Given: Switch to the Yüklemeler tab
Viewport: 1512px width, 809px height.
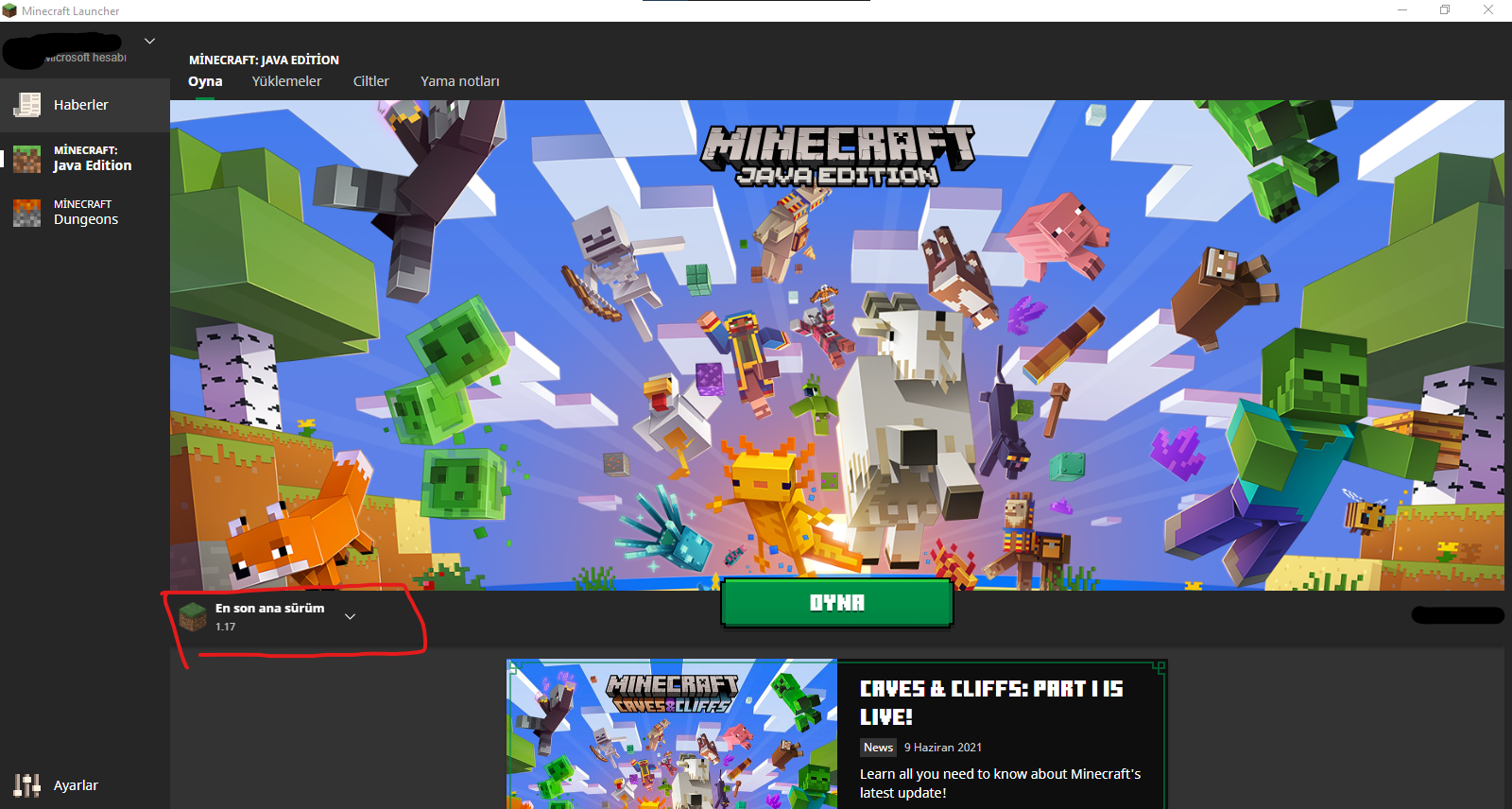Looking at the screenshot, I should click(286, 81).
